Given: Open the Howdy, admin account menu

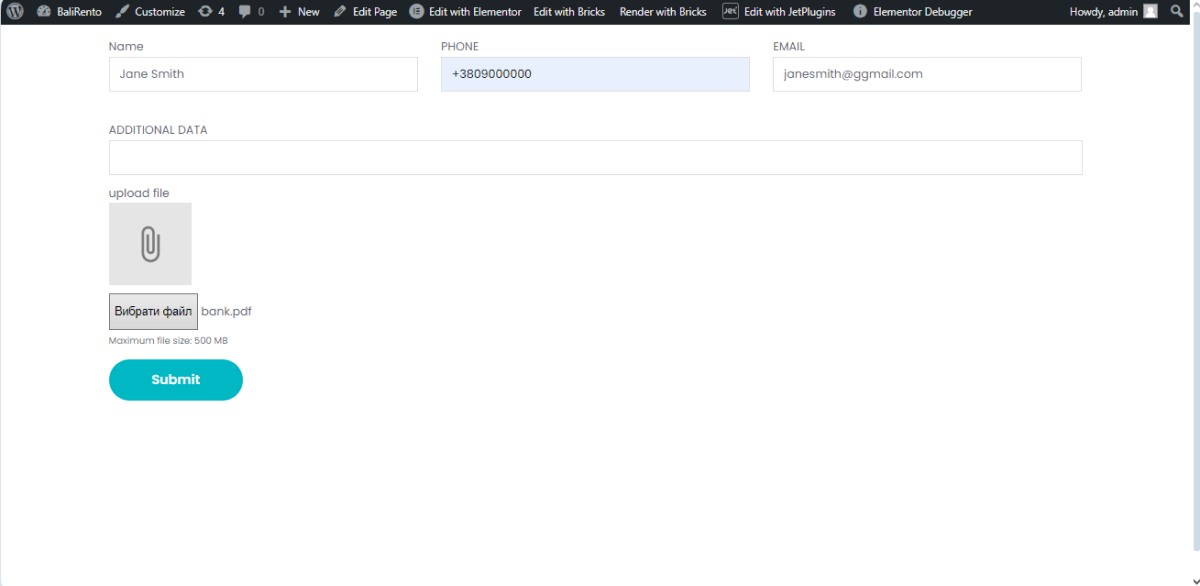Looking at the screenshot, I should pyautogui.click(x=1103, y=12).
